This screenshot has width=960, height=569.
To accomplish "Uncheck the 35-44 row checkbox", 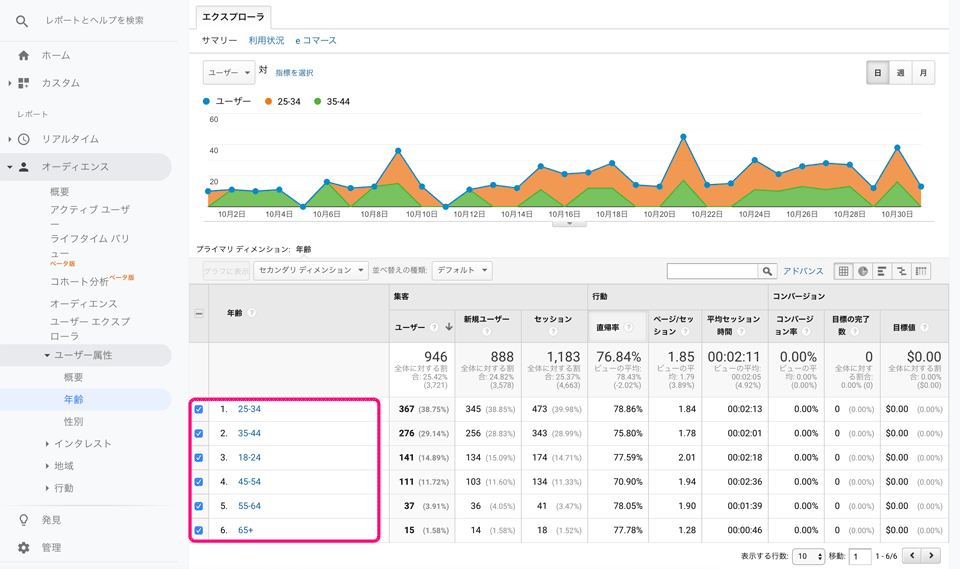I will click(x=199, y=434).
